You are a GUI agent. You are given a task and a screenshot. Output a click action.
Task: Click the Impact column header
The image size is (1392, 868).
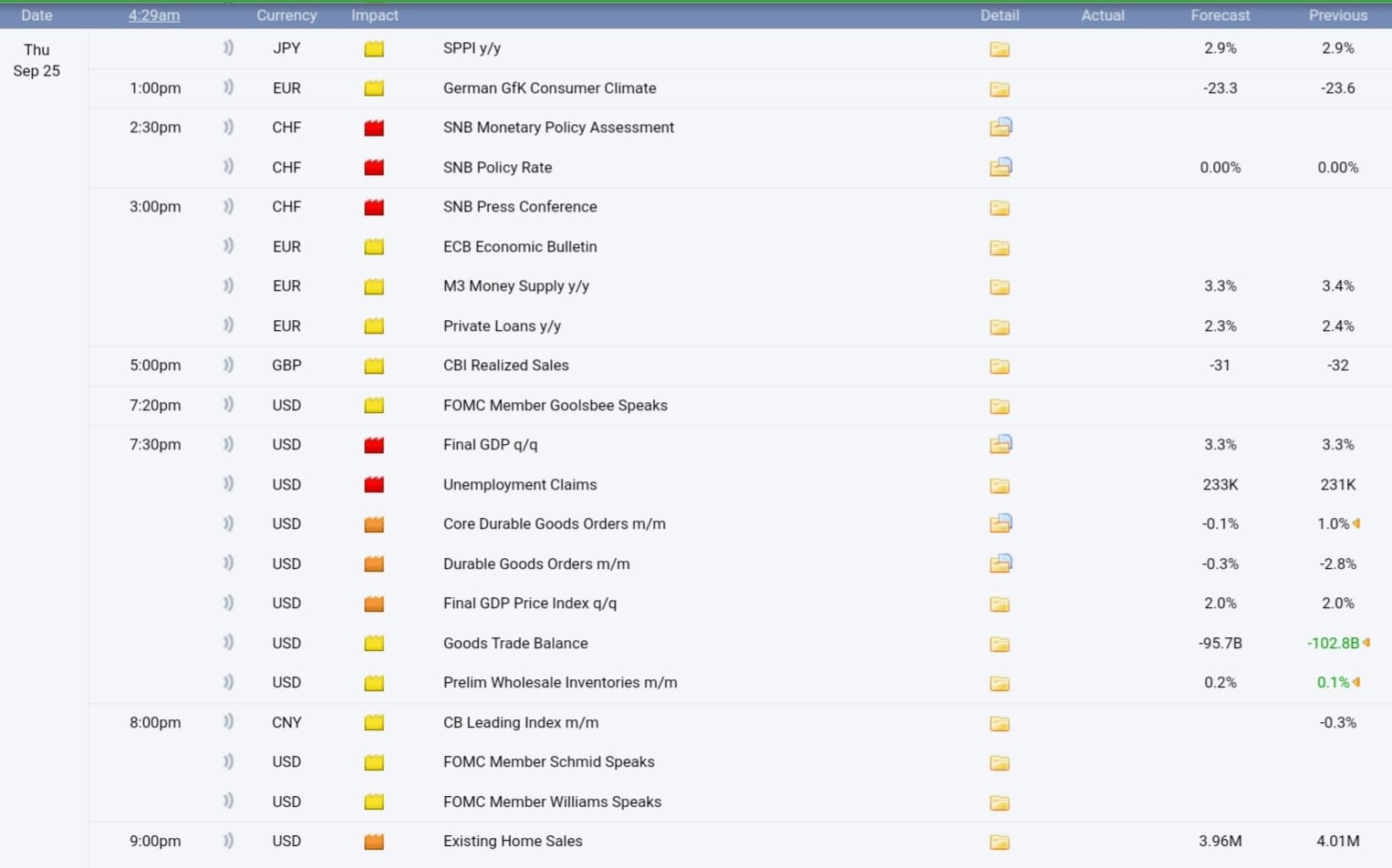374,15
